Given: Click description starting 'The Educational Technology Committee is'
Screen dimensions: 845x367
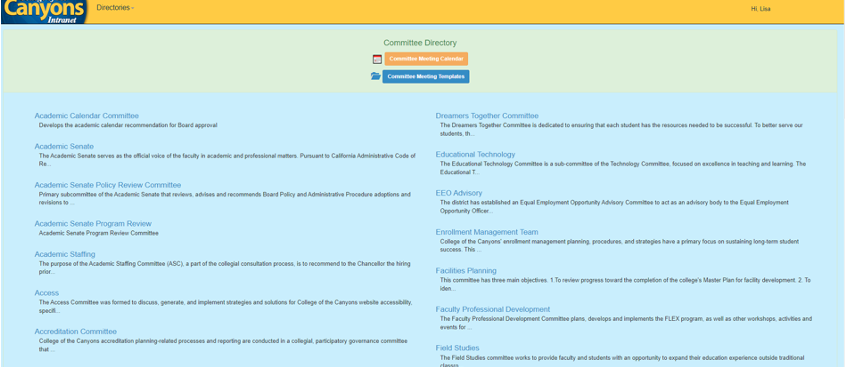Looking at the screenshot, I should coord(623,168).
